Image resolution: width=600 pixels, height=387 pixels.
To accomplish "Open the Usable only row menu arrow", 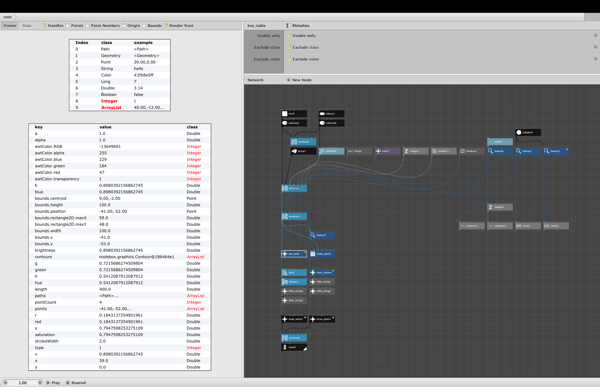I will (x=595, y=35).
